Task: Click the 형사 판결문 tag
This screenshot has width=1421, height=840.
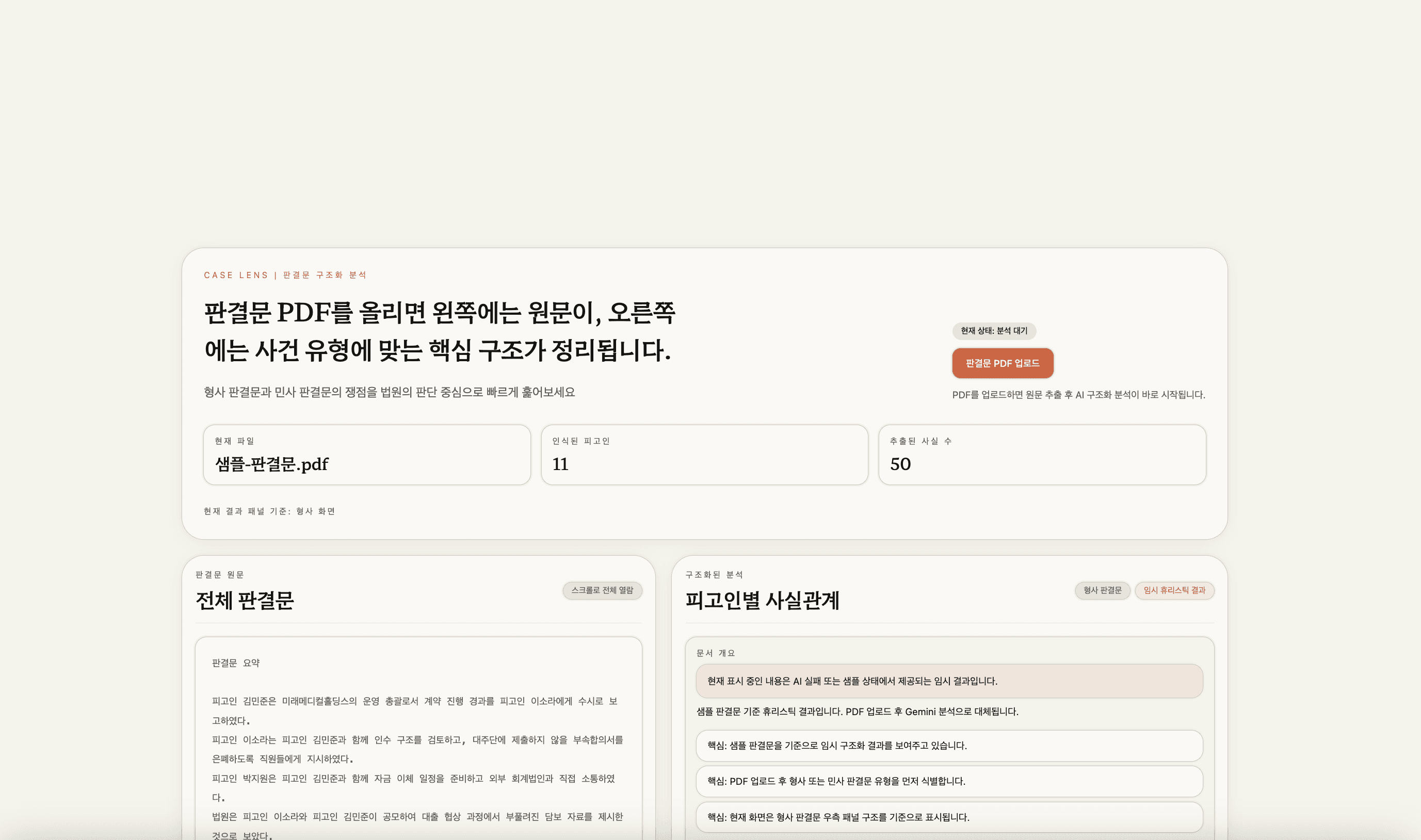Action: pos(1103,590)
